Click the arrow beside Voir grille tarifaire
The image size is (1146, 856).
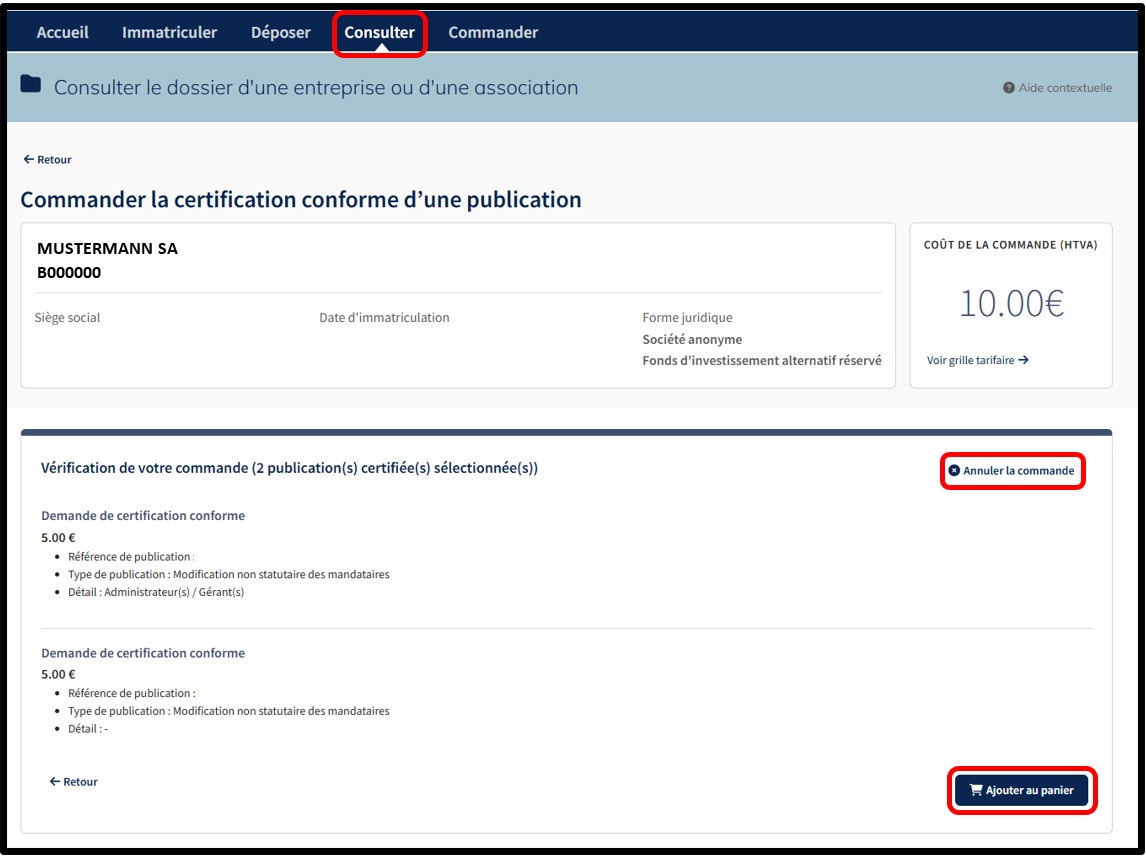(1024, 360)
